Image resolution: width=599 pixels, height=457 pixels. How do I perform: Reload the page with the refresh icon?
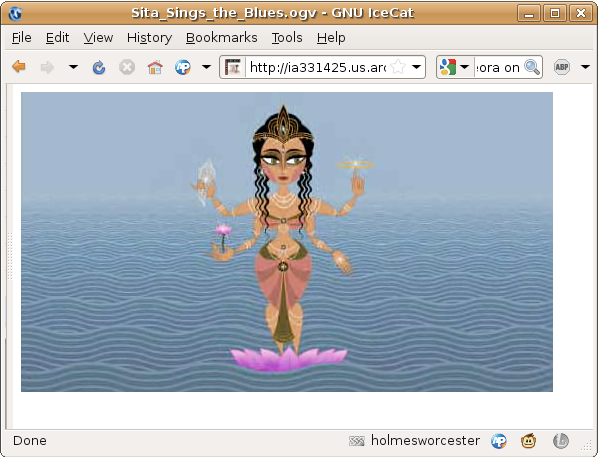[x=99, y=68]
